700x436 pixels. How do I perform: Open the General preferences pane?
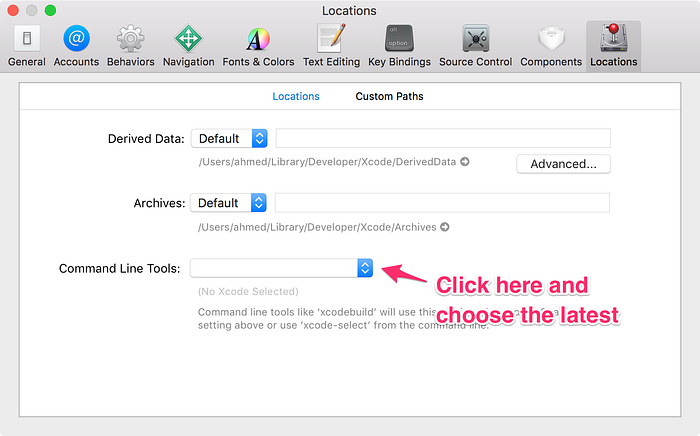[27, 46]
